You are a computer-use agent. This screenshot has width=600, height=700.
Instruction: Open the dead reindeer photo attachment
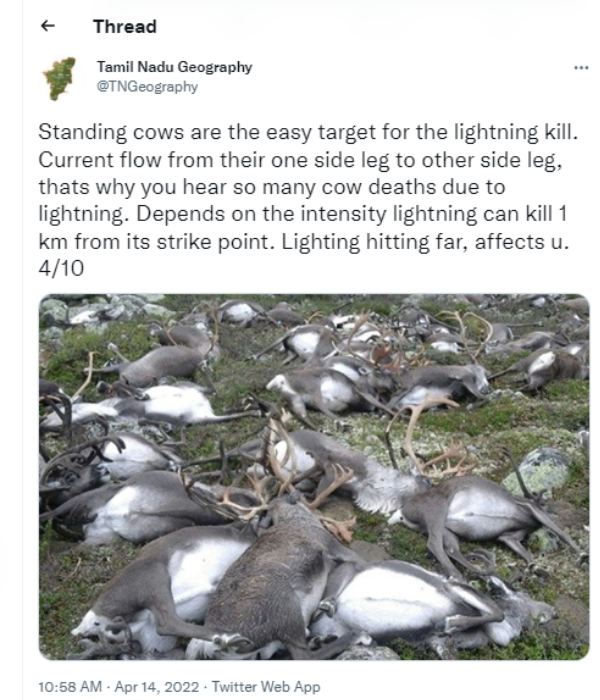click(x=314, y=476)
